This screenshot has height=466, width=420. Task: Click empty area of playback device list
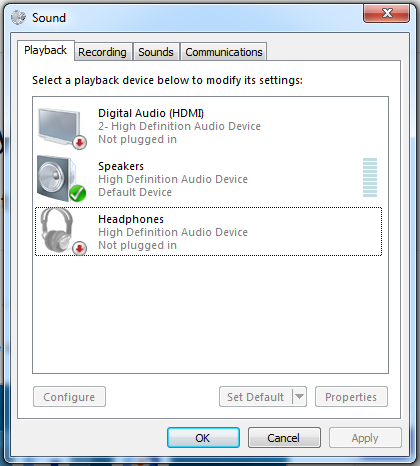210,313
